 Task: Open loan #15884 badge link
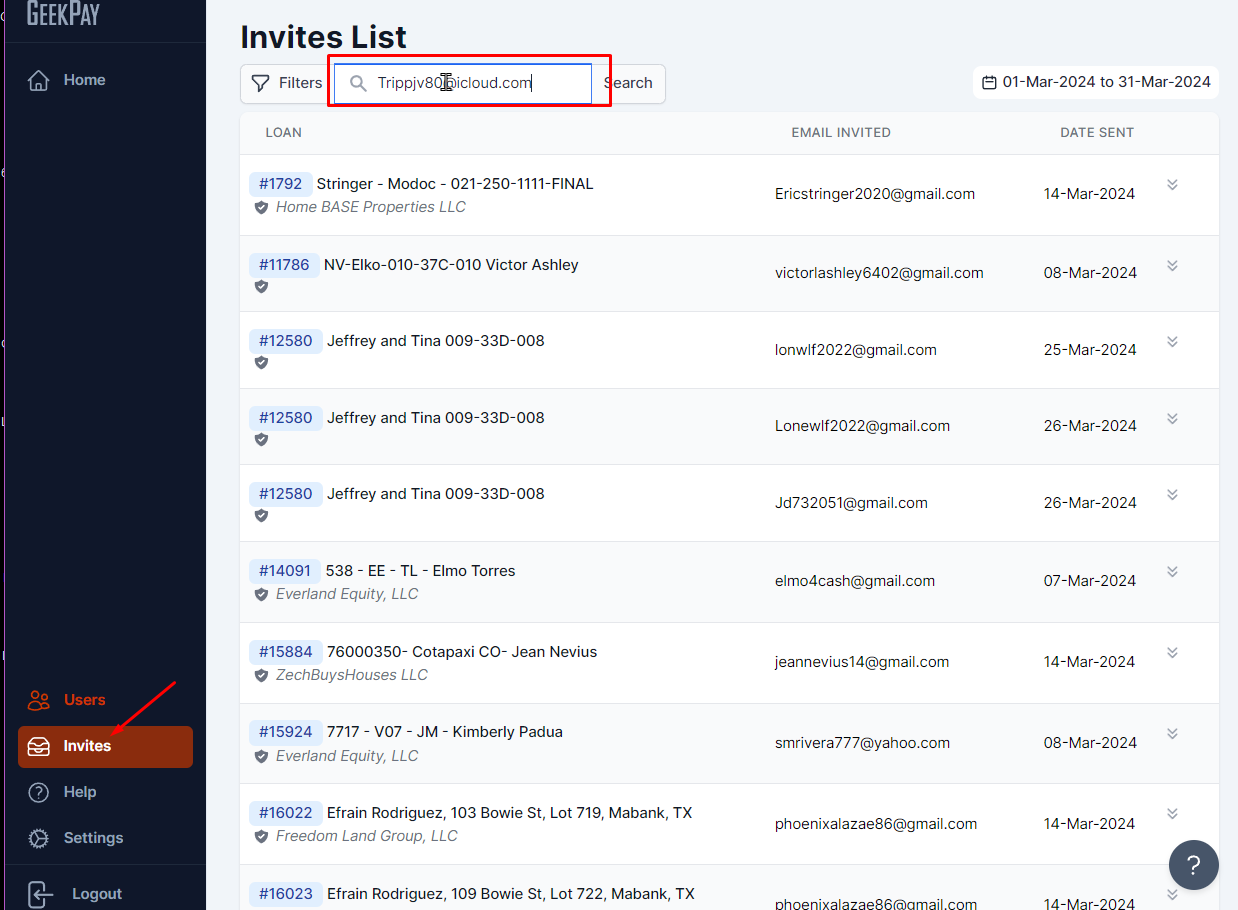[286, 652]
